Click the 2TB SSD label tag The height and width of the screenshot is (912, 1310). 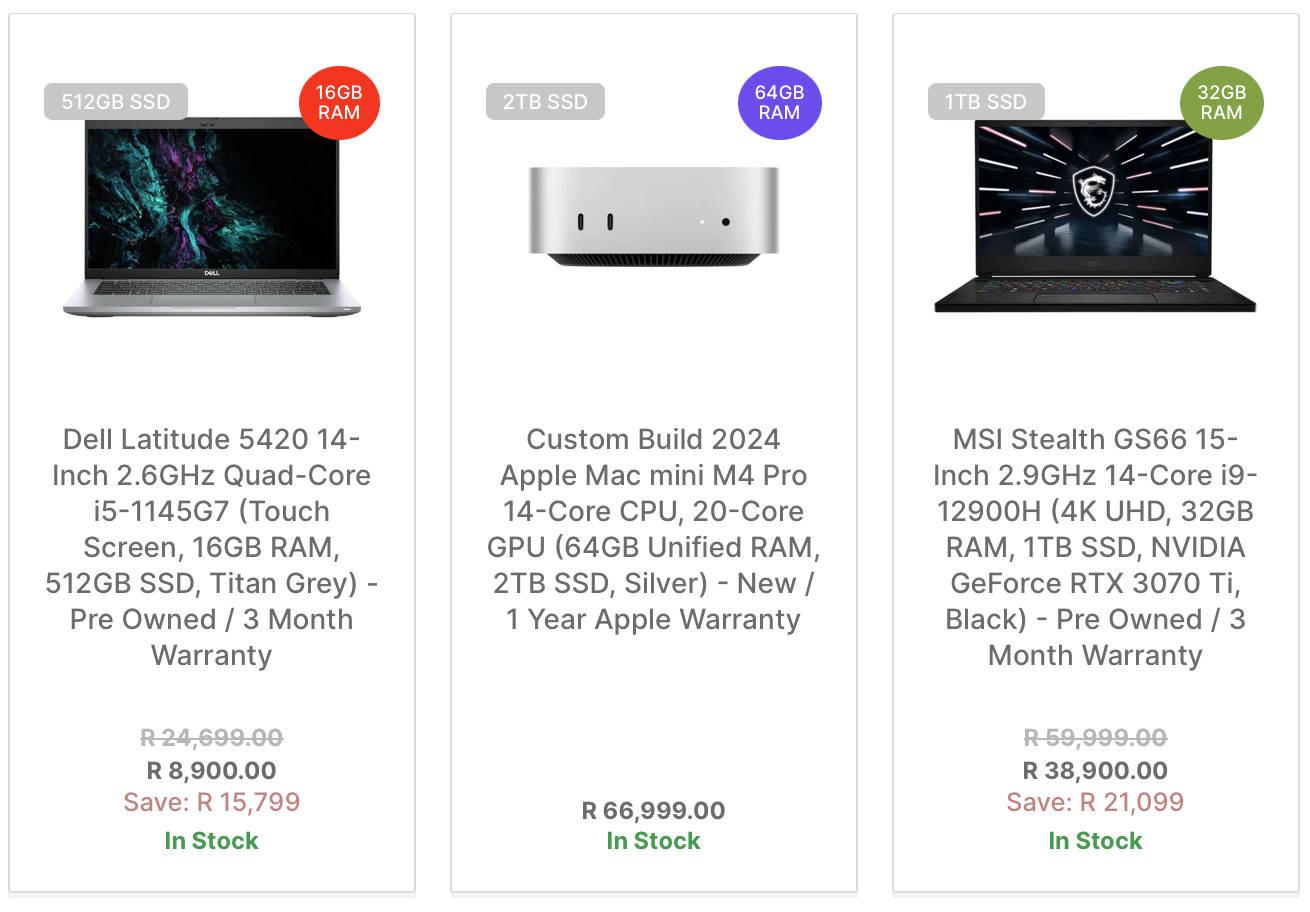coord(545,102)
